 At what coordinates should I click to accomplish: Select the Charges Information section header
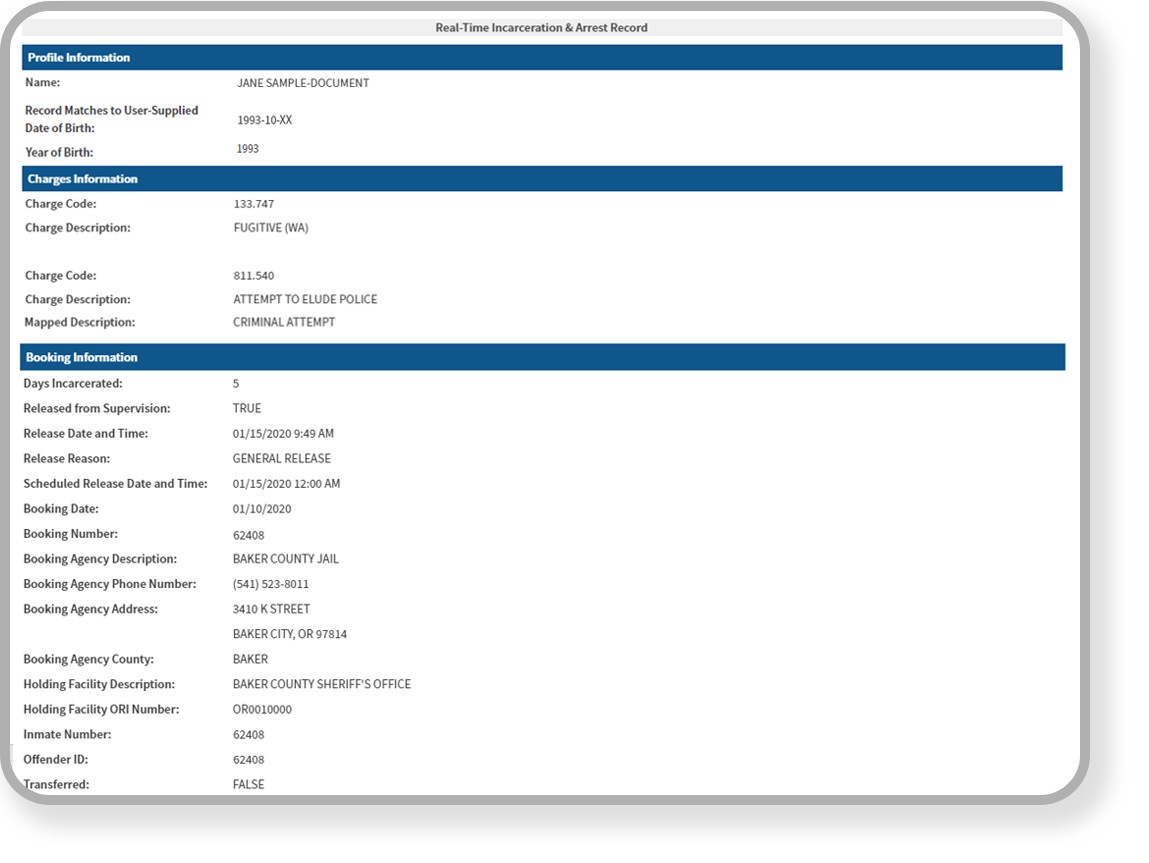pyautogui.click(x=542, y=179)
